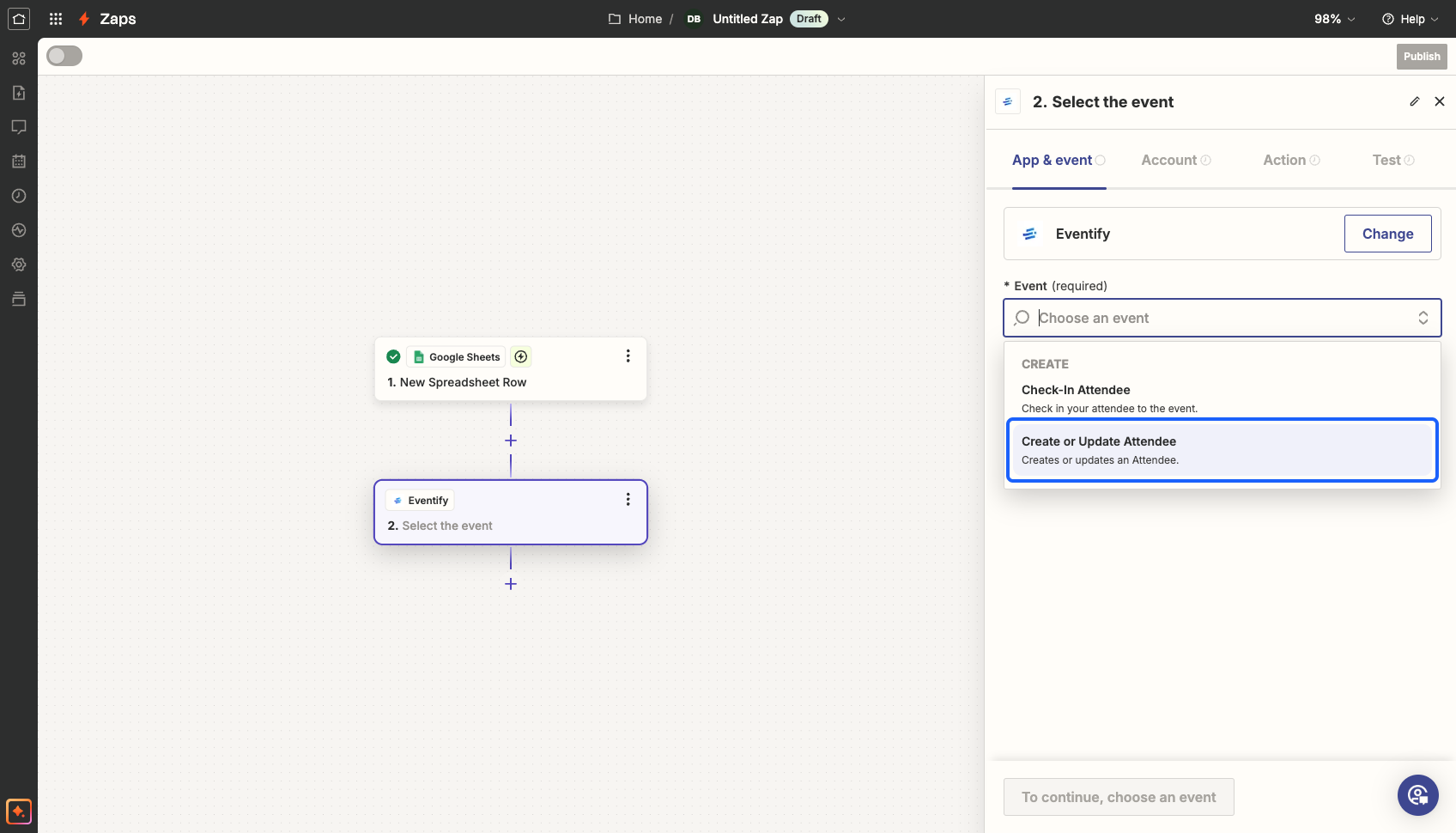Screen dimensions: 1456x833
Task: Open the calendar sidebar icon
Action: click(x=19, y=161)
